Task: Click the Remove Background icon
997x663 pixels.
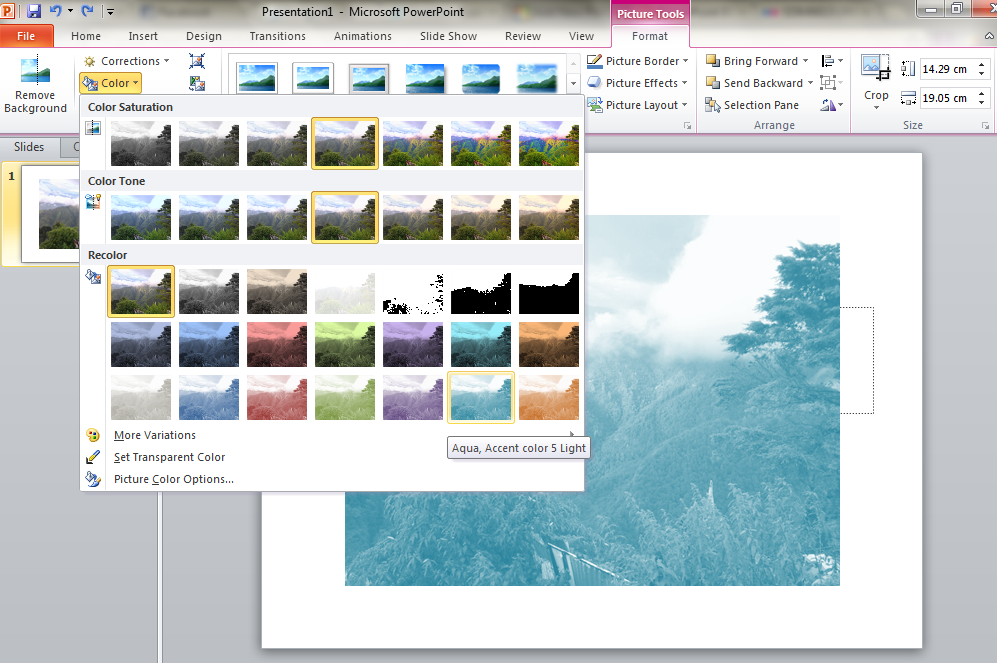Action: point(35,70)
